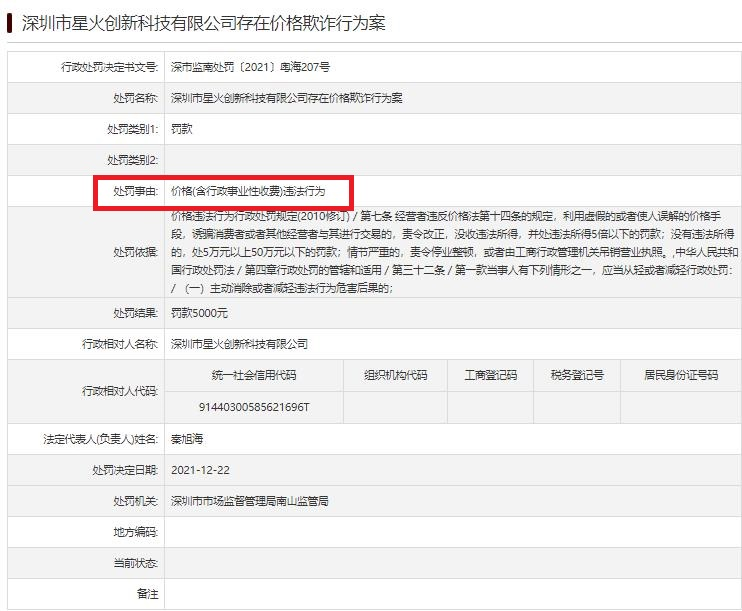Click the 处罚名称 value cell text

tap(286, 98)
